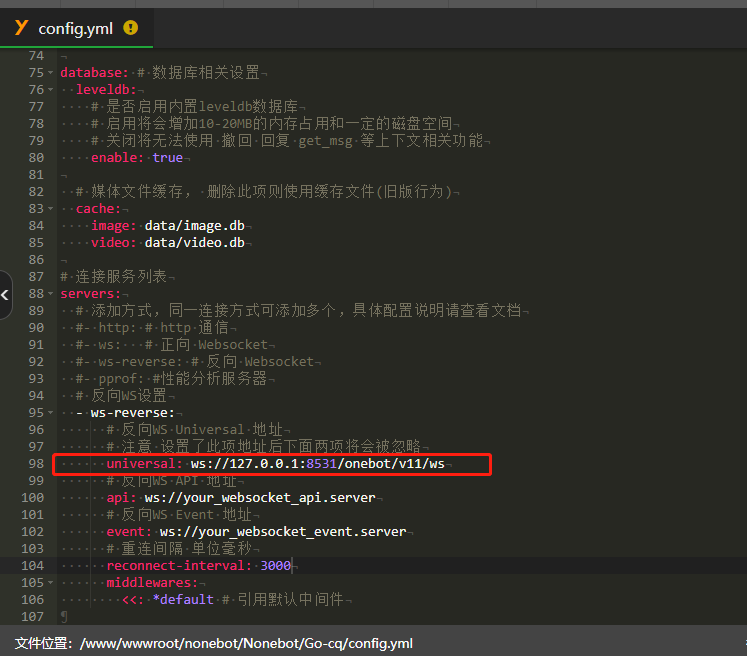Click the '# 重连间隔 单位毫秒' comment
Viewport: 747px width, 656px height.
[x=179, y=549]
